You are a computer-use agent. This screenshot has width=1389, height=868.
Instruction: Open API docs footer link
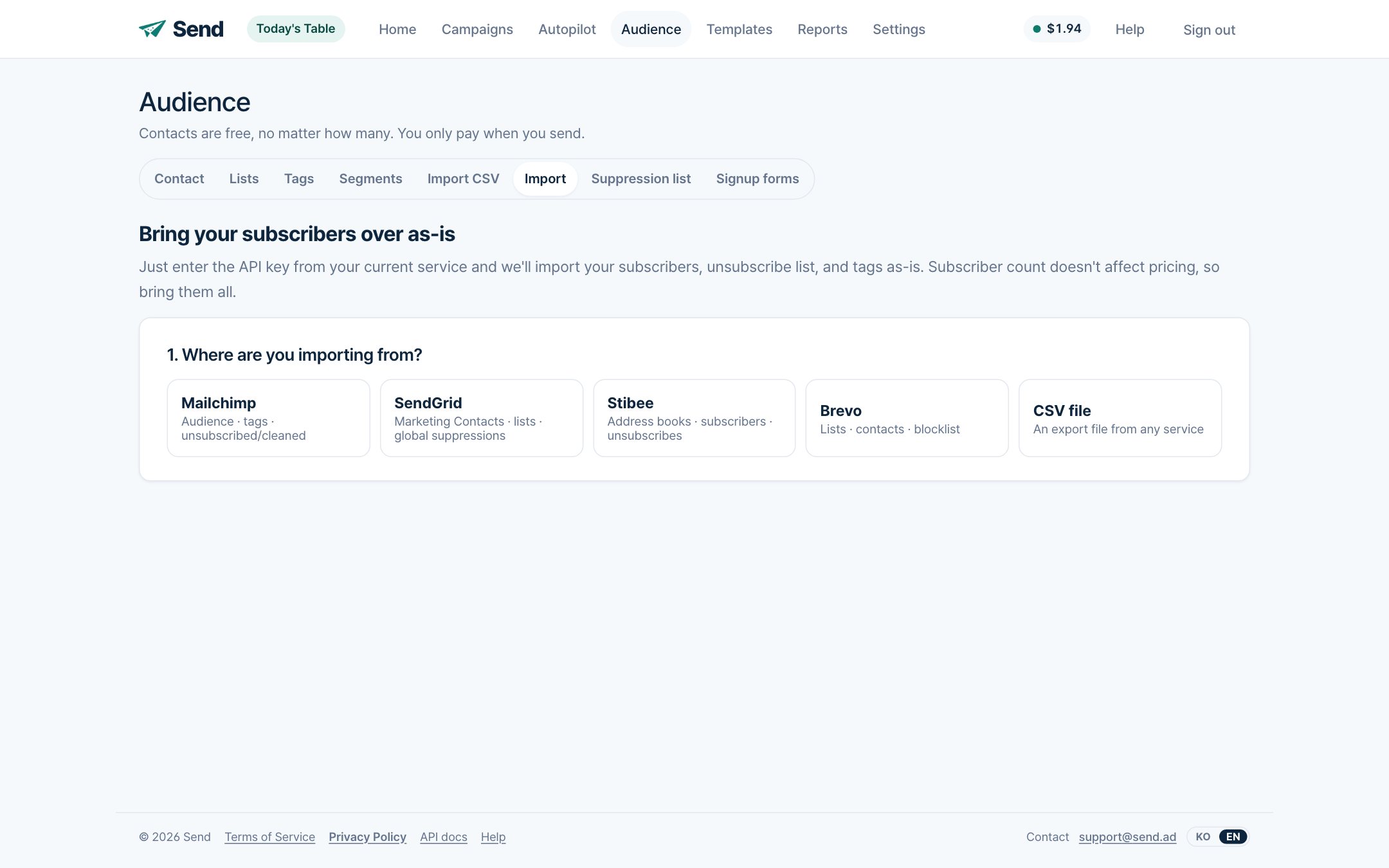444,837
